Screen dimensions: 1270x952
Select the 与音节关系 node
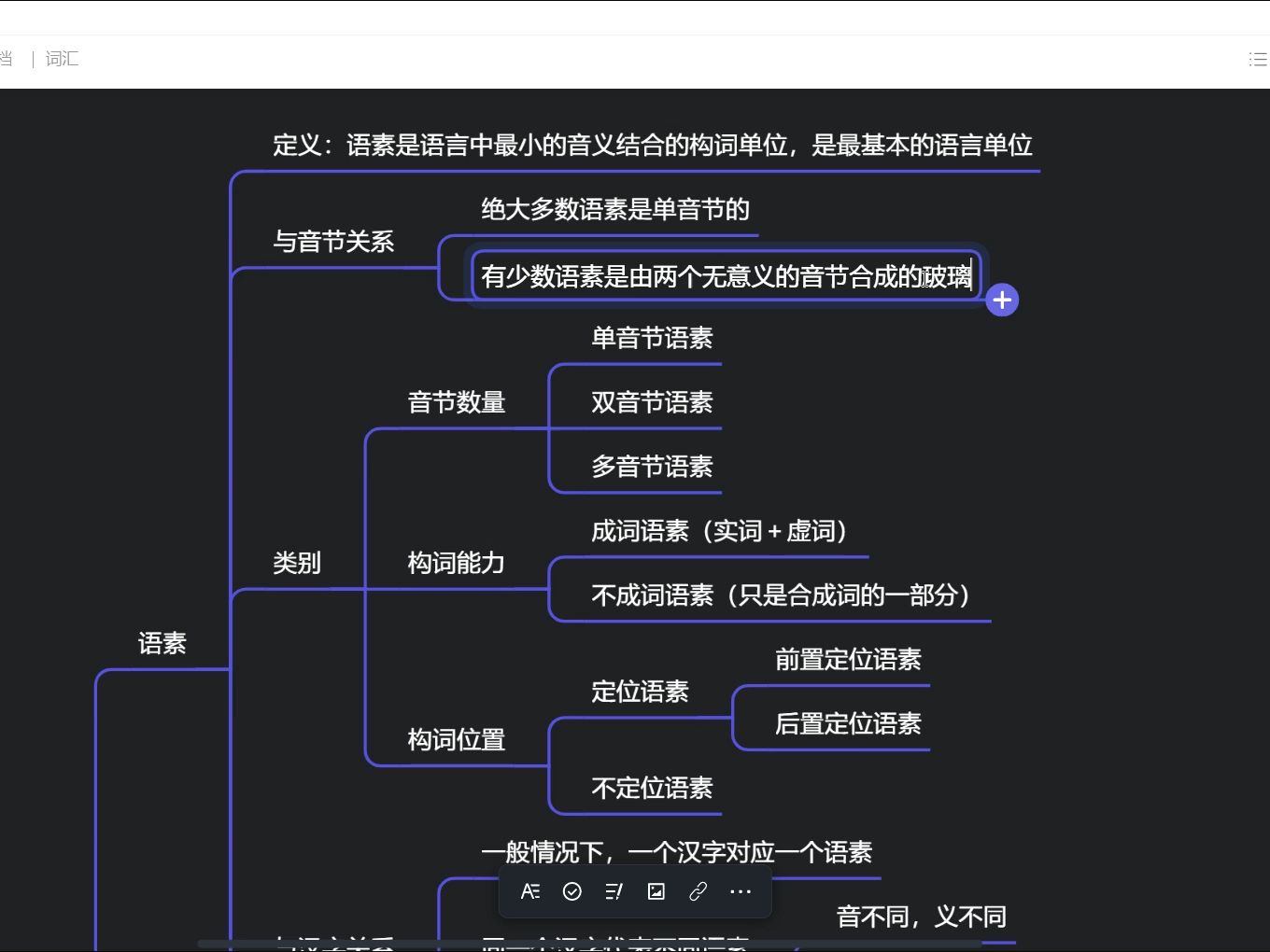333,242
